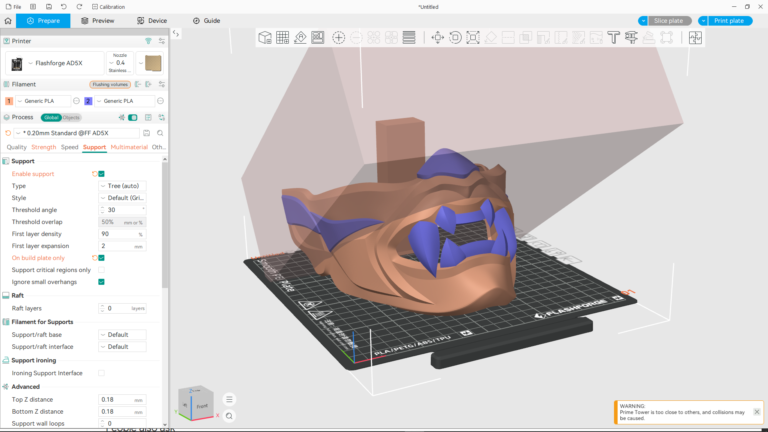
Task: Click the zoom-to-fit magnifier near view cube
Action: [229, 416]
